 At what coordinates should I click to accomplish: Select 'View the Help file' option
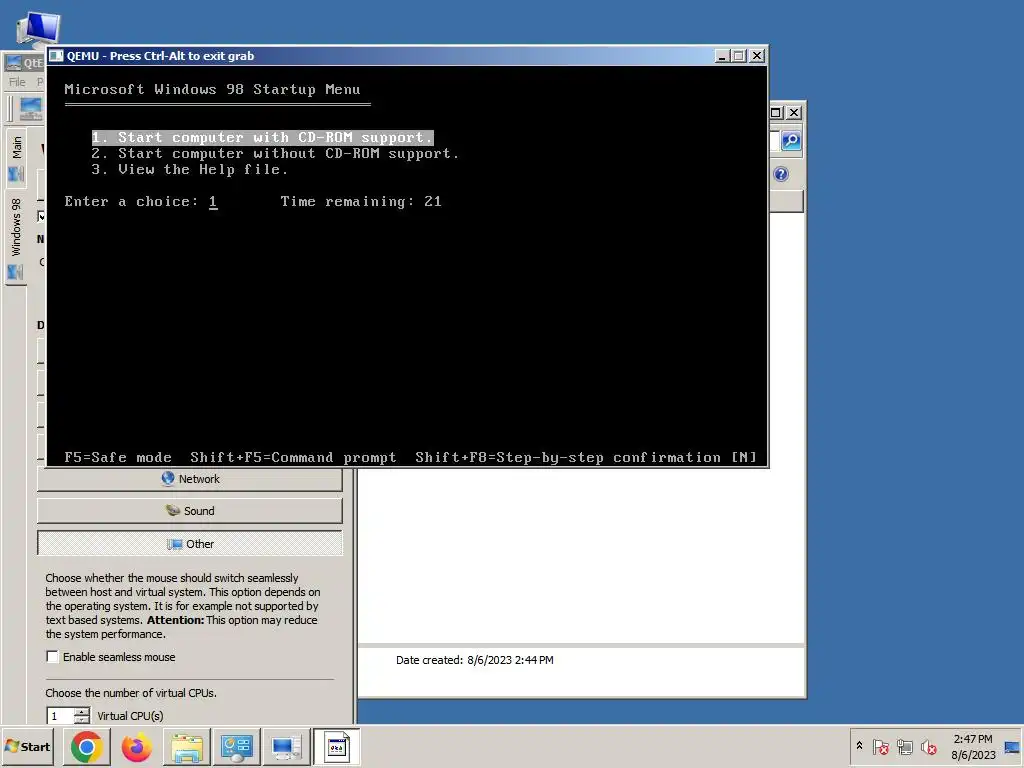(189, 170)
